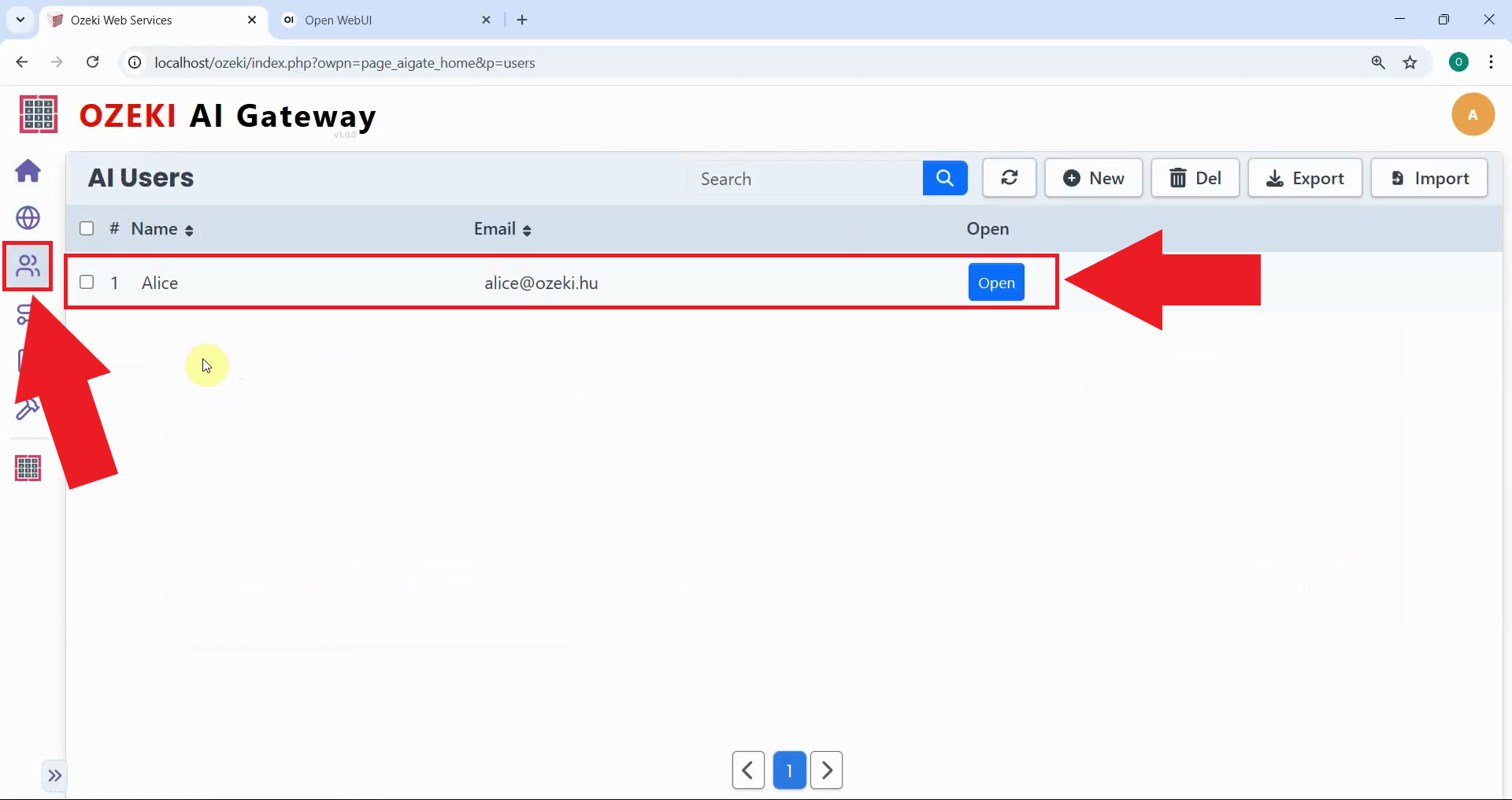Select the AI Users sidebar icon
1512x800 pixels.
[x=28, y=266]
